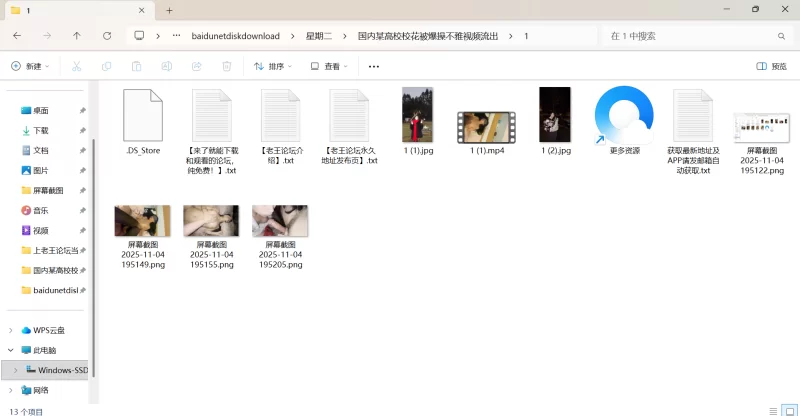Click the Copy icon in toolbar
Viewport: 800px width, 416px height.
106,67
